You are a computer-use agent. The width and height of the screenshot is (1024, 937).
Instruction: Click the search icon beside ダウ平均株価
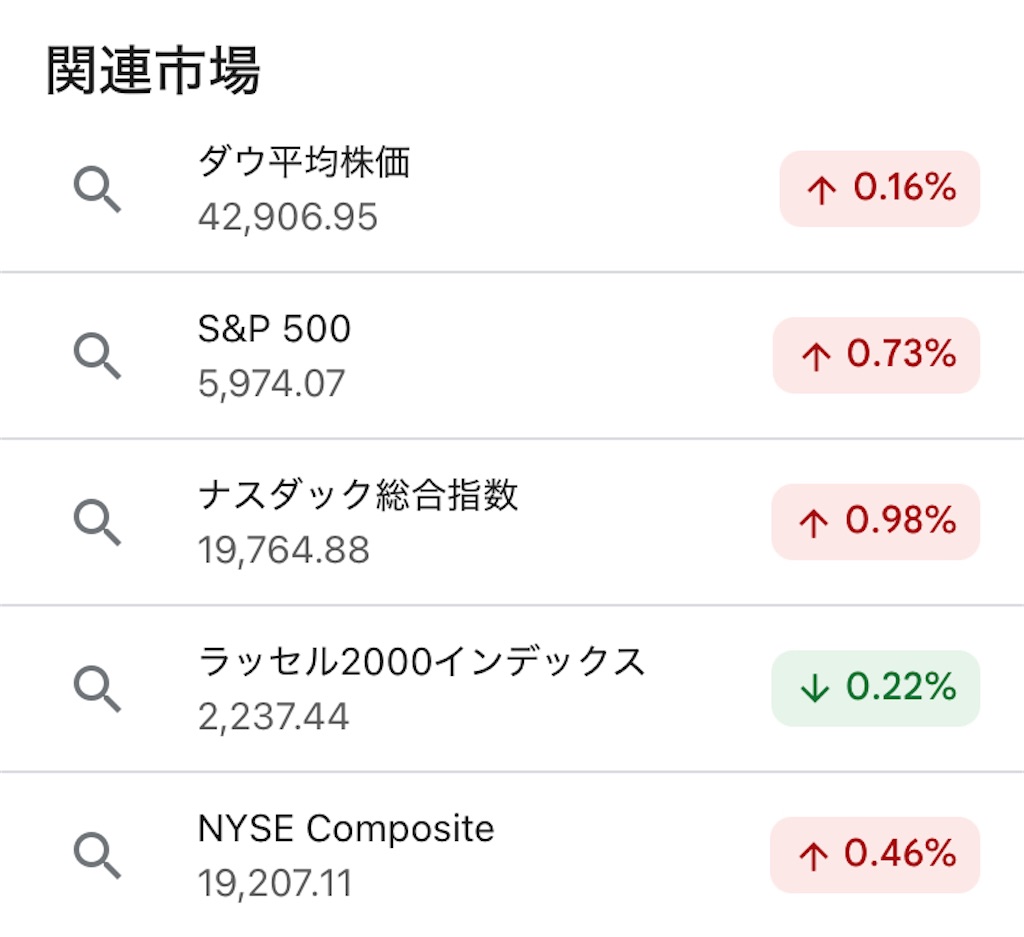98,190
